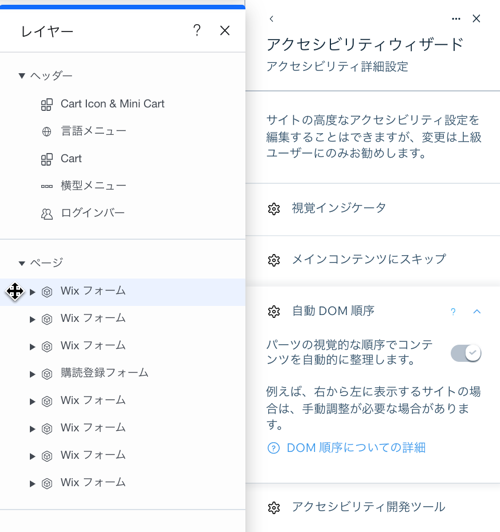Collapse the ページ tree section
500x532 pixels.
pos(22,263)
